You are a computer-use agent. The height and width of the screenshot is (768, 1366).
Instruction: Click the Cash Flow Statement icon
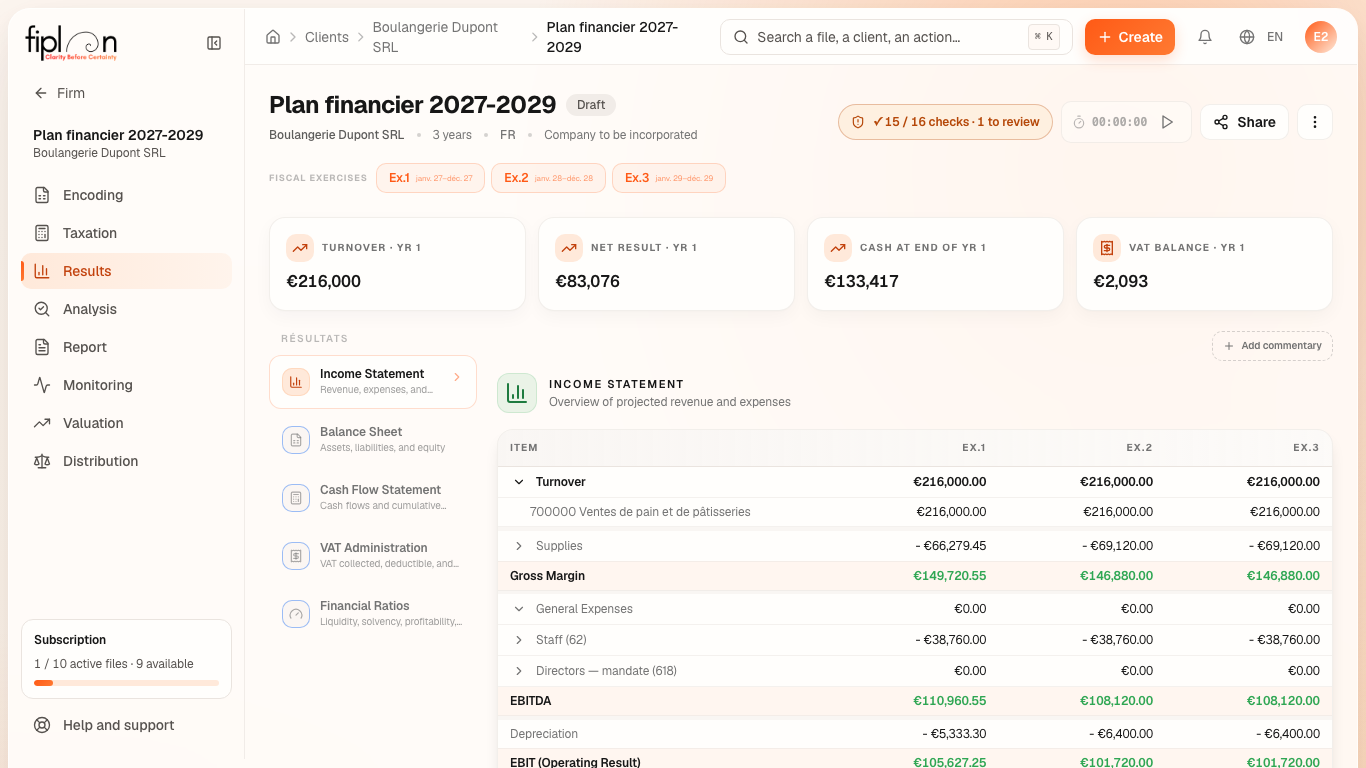[x=296, y=498]
